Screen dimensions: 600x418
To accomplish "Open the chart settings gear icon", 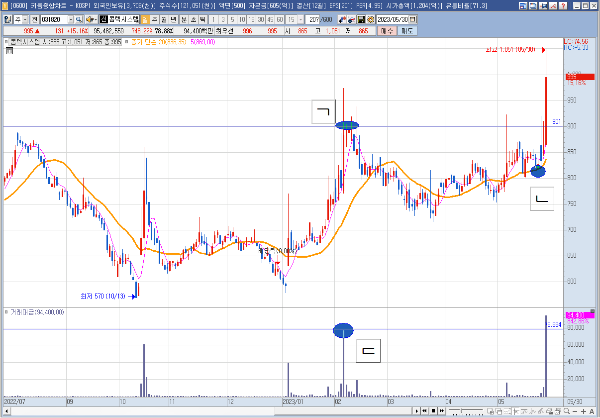I will pyautogui.click(x=370, y=20).
